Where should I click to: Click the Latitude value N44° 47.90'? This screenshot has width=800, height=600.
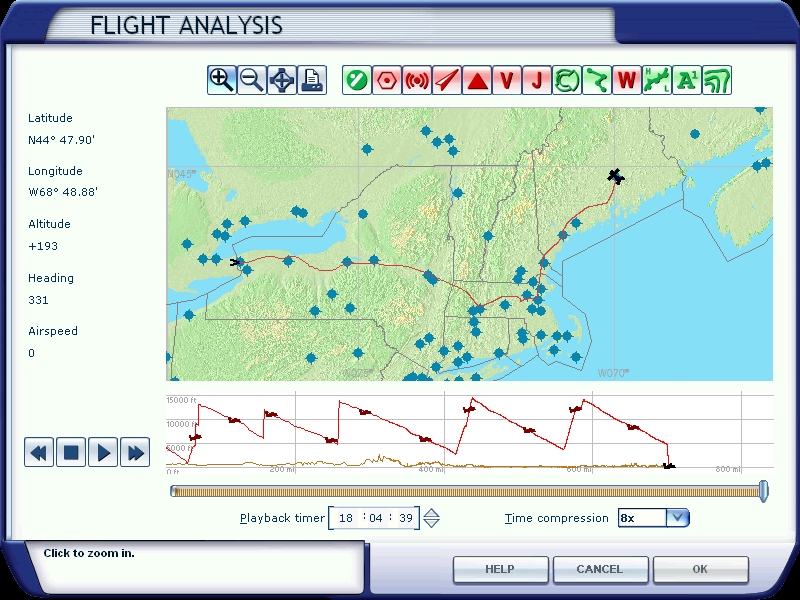(x=62, y=140)
